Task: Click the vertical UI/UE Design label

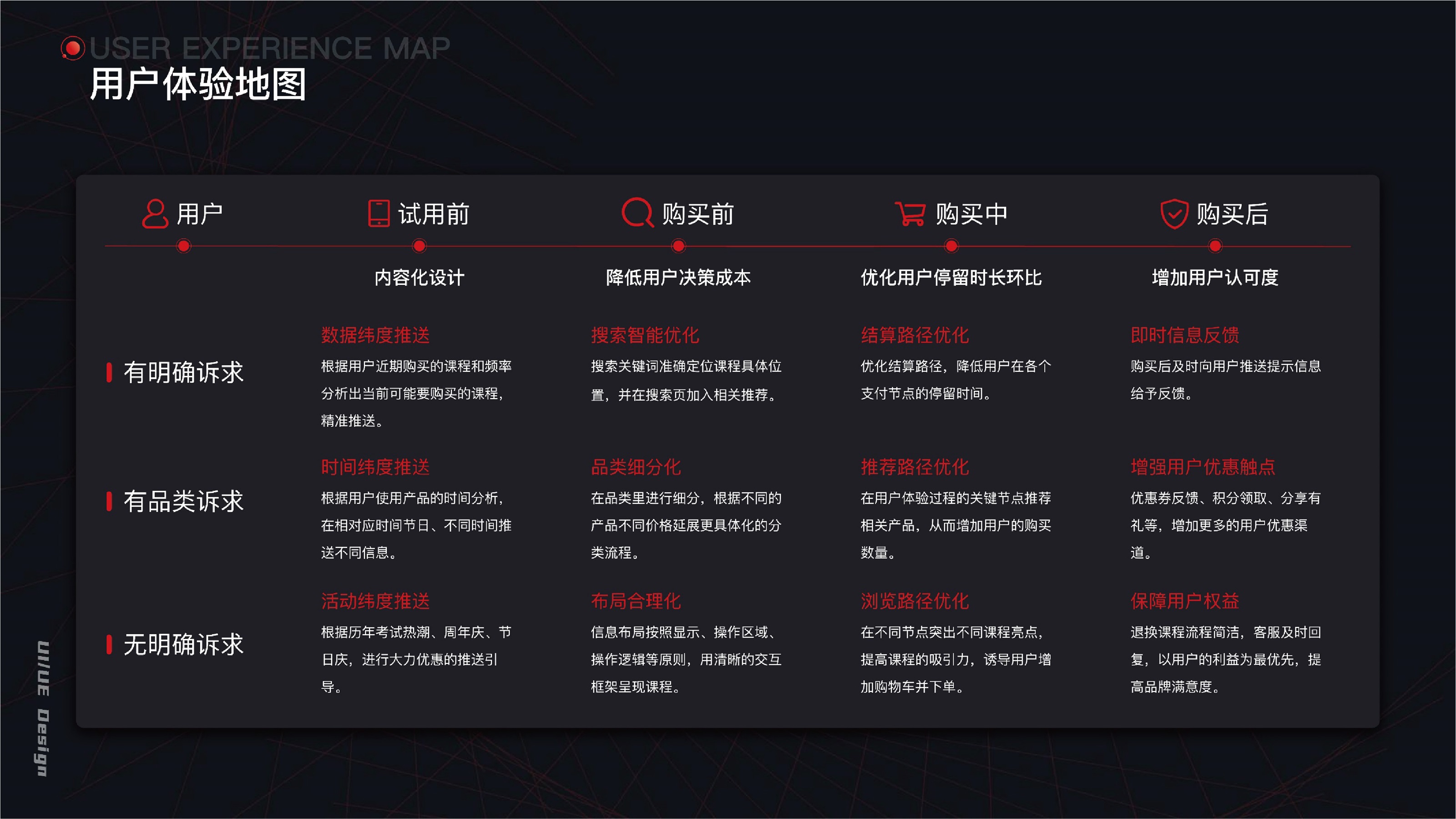Action: point(43,709)
